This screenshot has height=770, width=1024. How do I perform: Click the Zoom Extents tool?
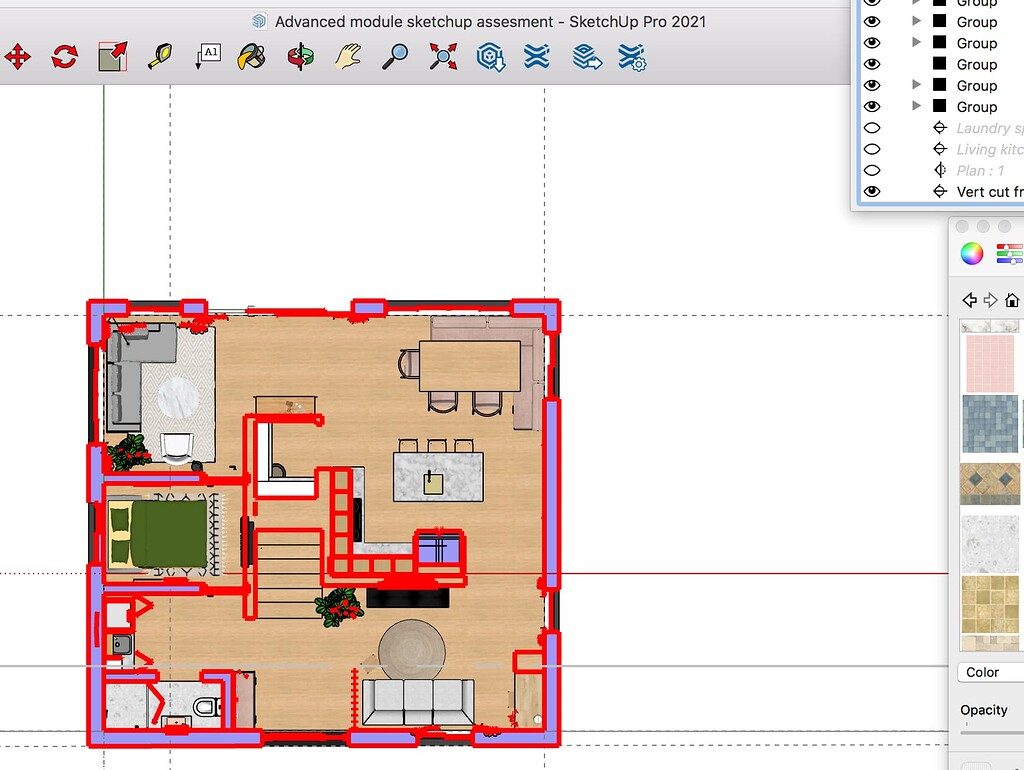443,57
